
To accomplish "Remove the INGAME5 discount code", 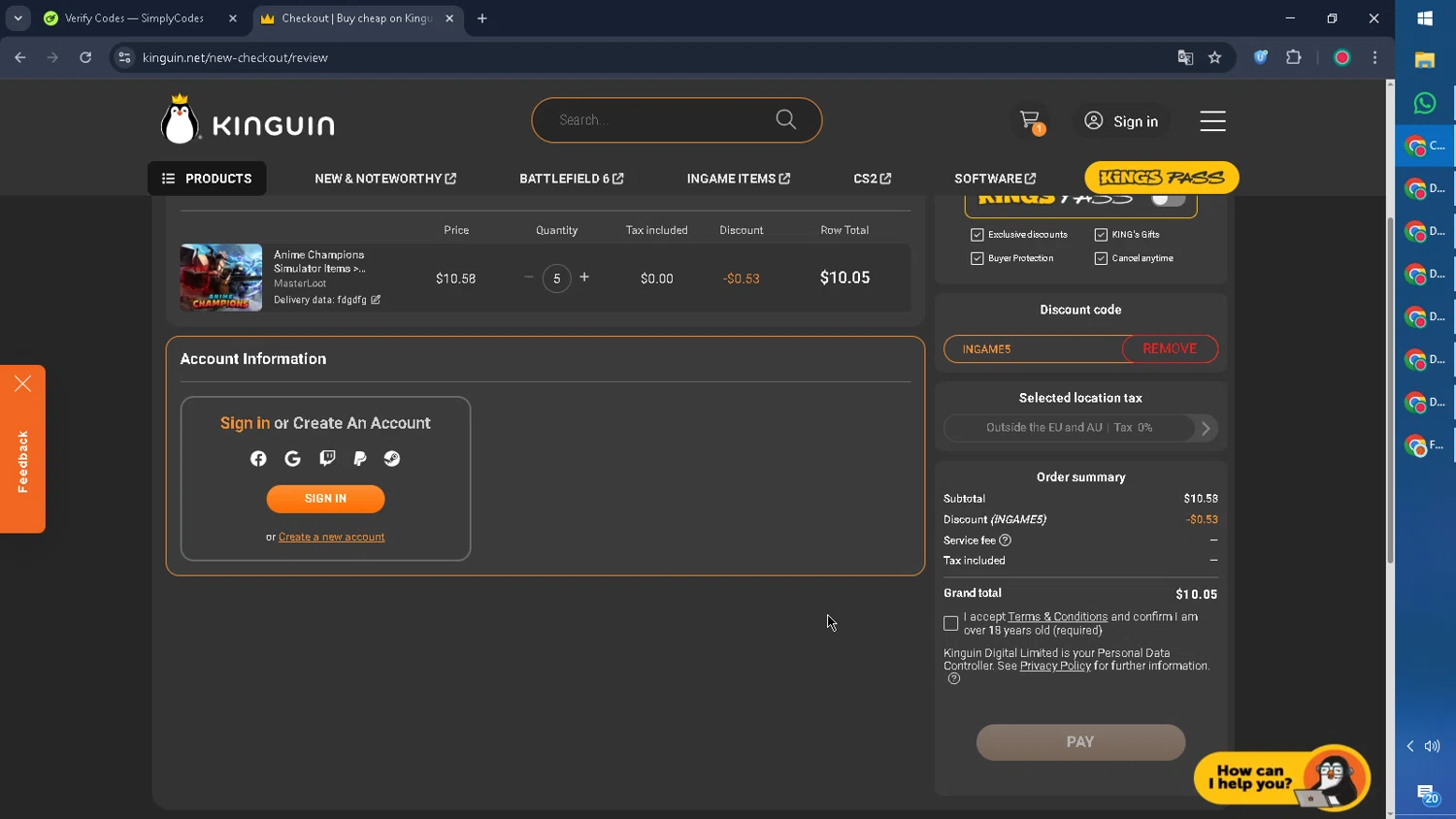I will pos(1169,348).
